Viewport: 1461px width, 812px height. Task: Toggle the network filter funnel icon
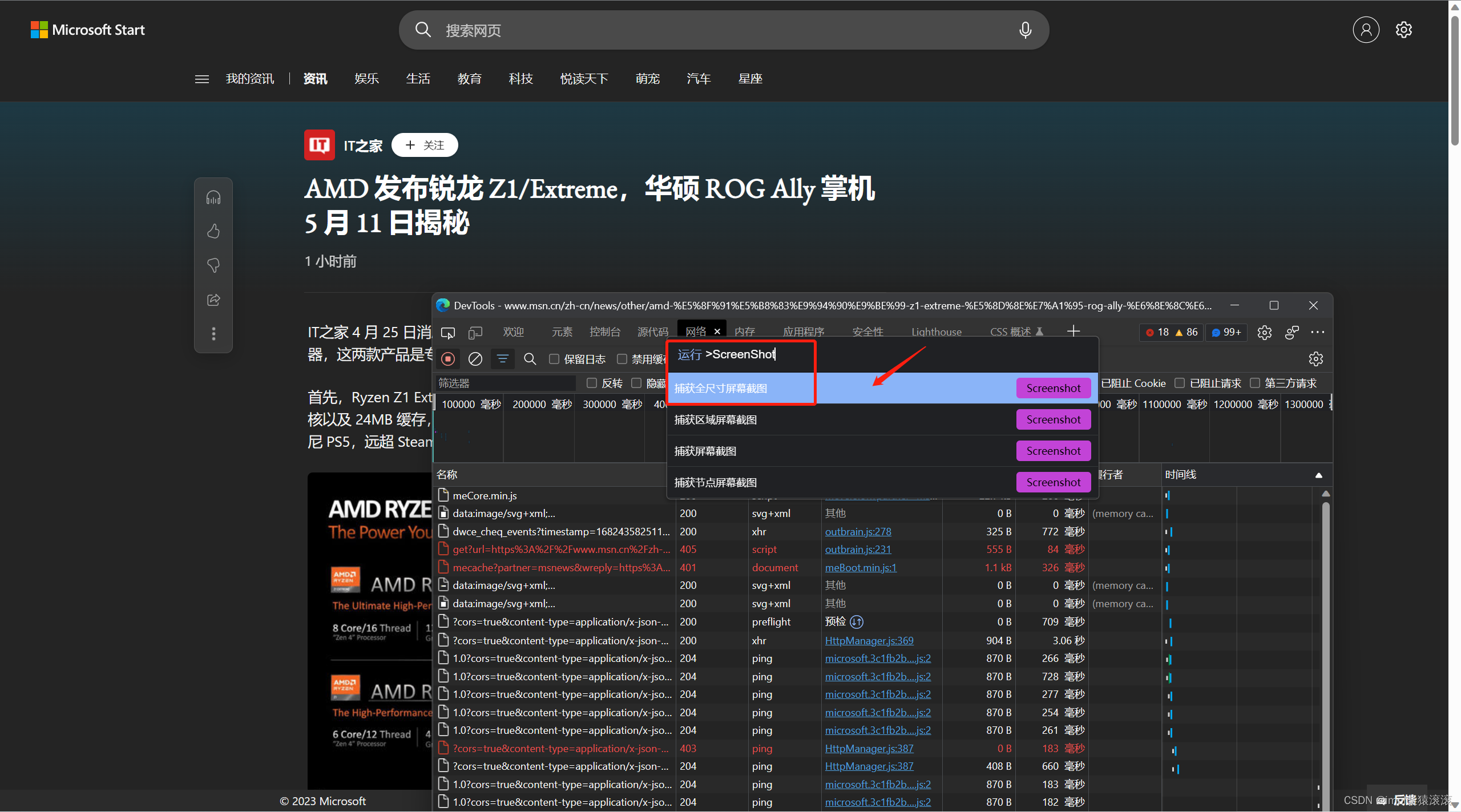pyautogui.click(x=503, y=359)
